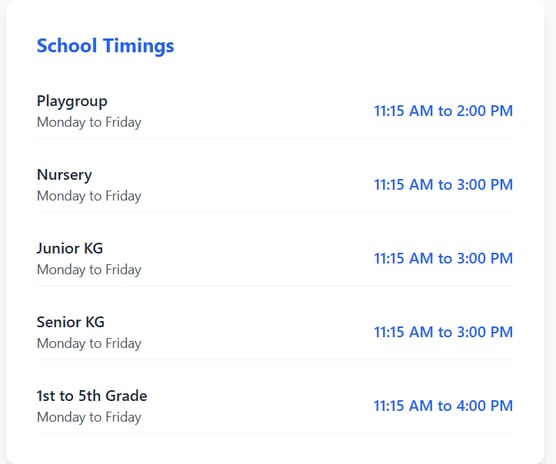556x464 pixels.
Task: Click the School Timings heading
Action: pos(105,46)
